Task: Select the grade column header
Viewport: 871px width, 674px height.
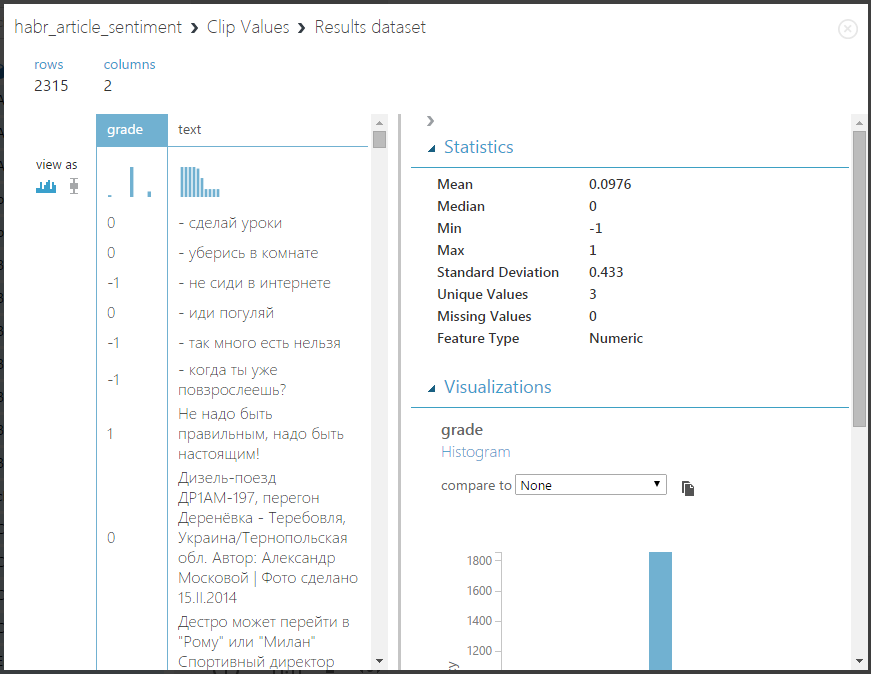Action: (x=132, y=130)
